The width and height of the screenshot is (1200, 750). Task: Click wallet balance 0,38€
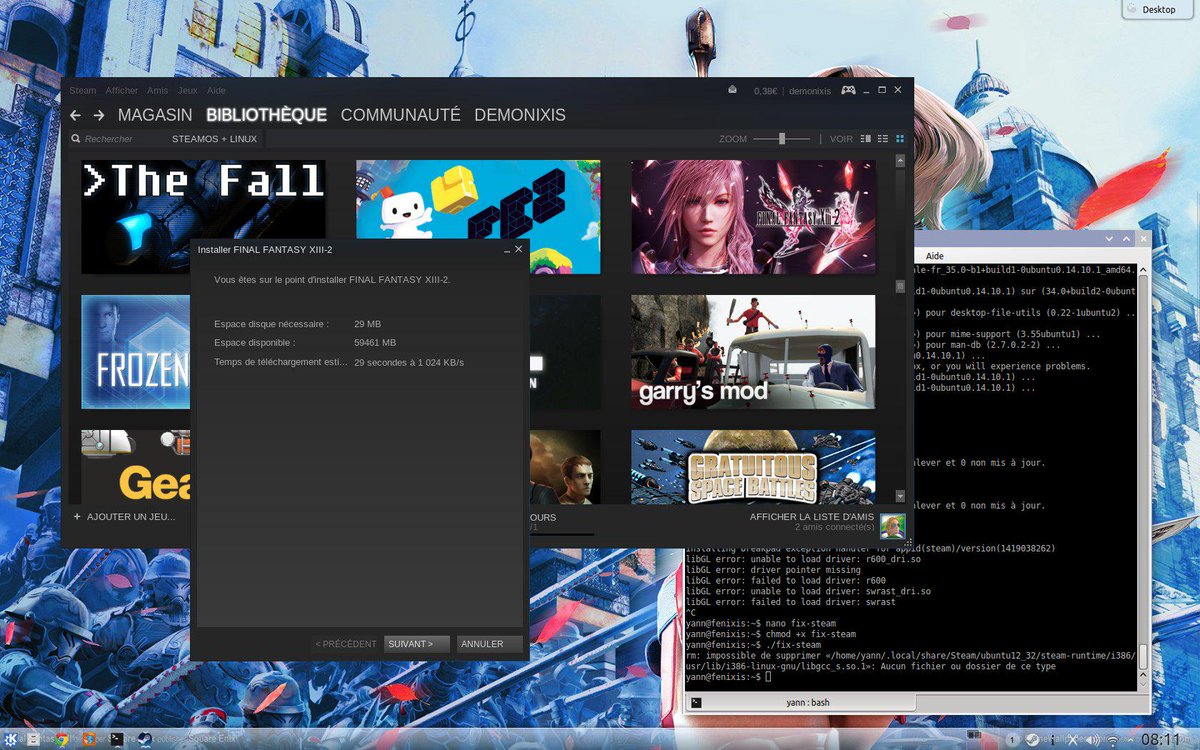coord(767,90)
